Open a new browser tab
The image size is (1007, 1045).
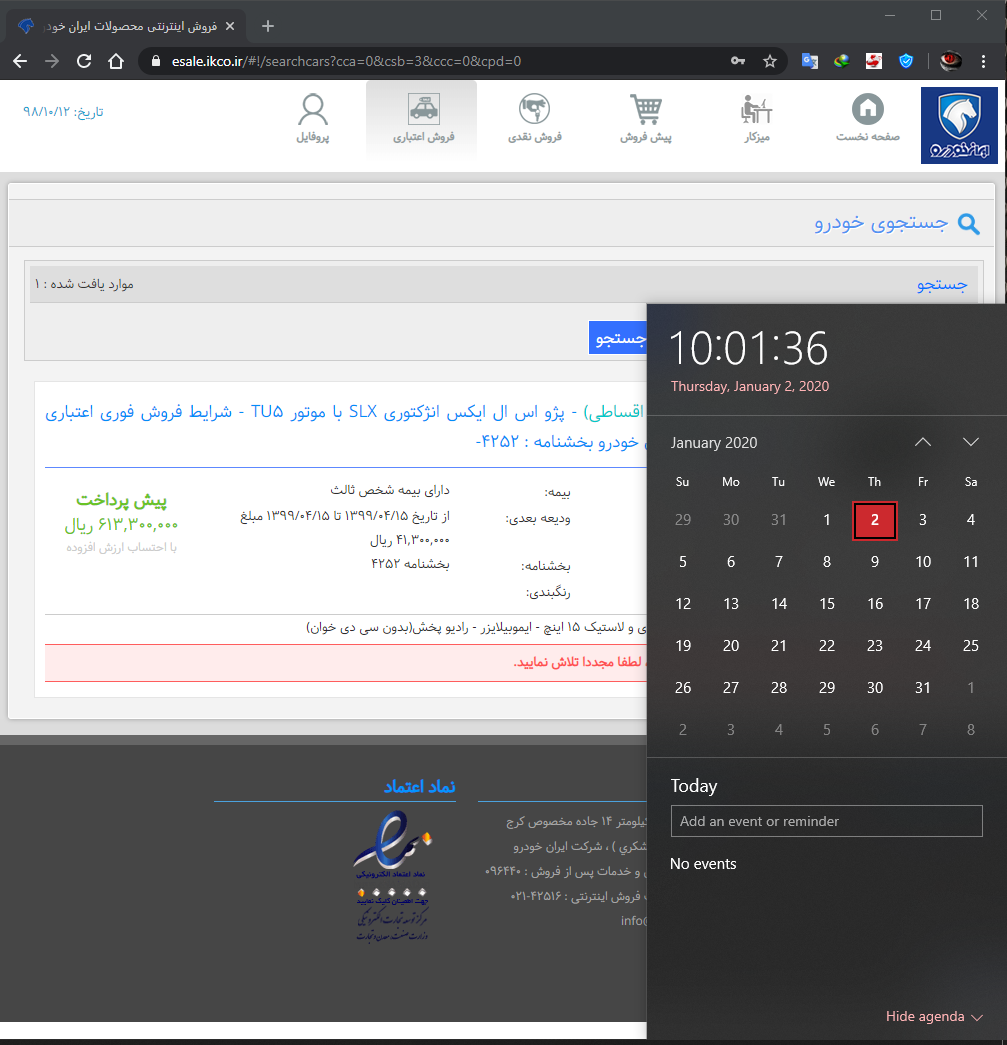pos(268,26)
